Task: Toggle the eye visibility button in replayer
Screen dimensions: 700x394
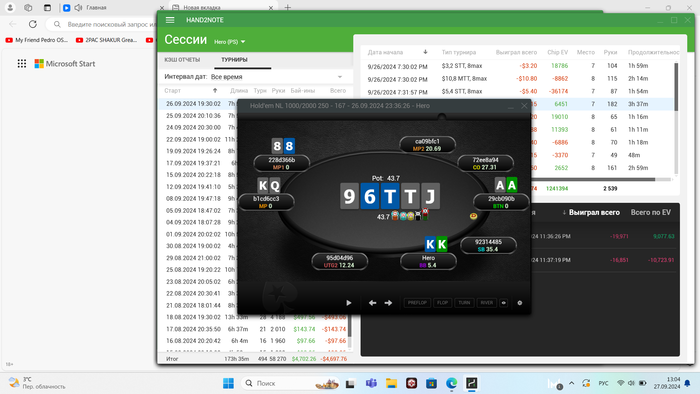Action: click(504, 303)
